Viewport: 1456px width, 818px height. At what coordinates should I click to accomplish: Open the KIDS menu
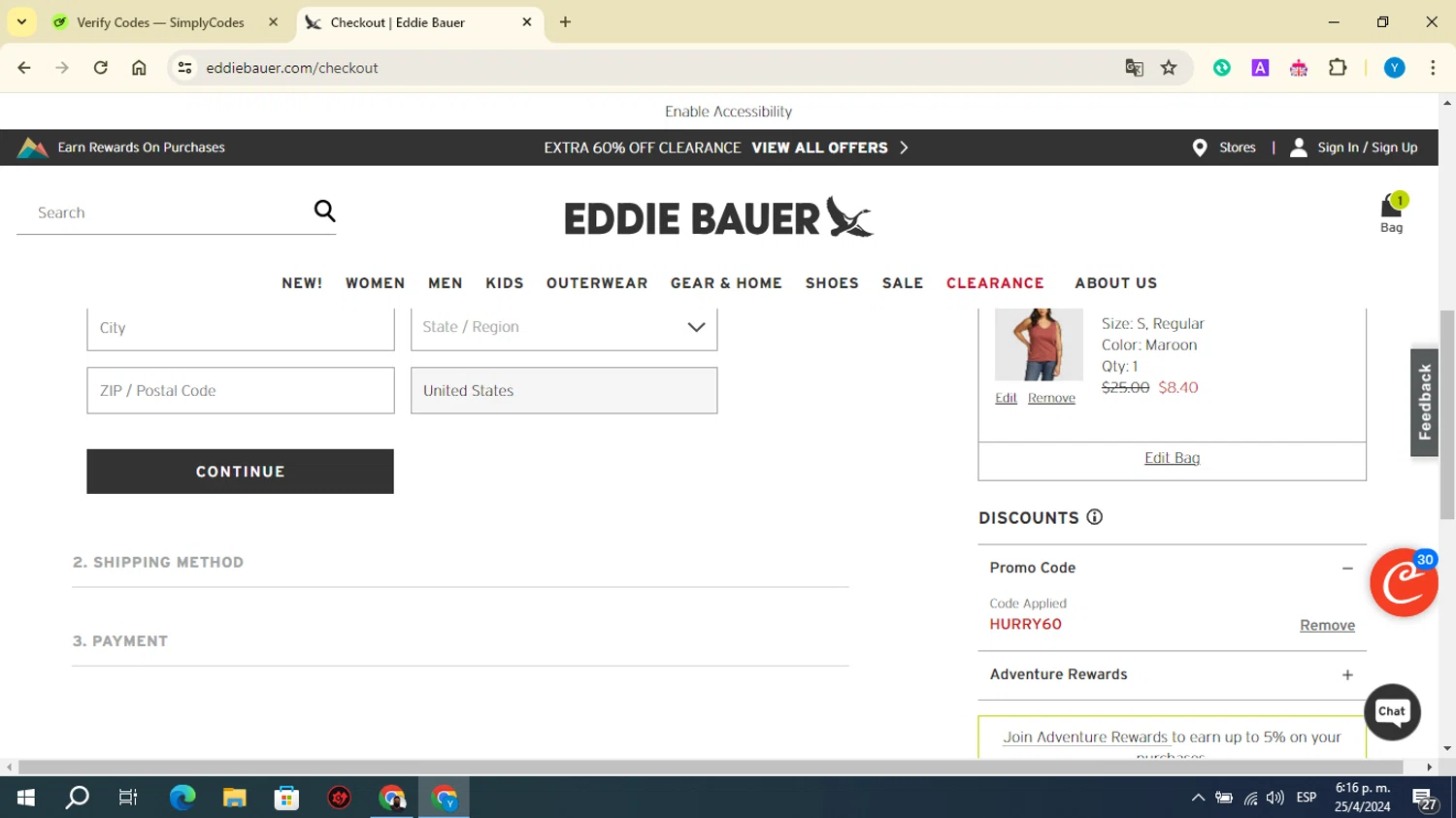tap(505, 283)
